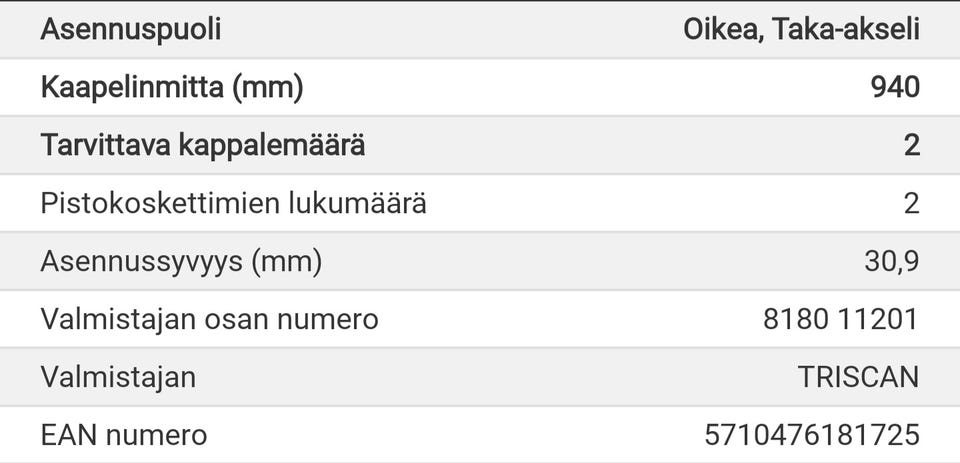960x463 pixels.
Task: Select the EAN numero label
Action: (124, 435)
